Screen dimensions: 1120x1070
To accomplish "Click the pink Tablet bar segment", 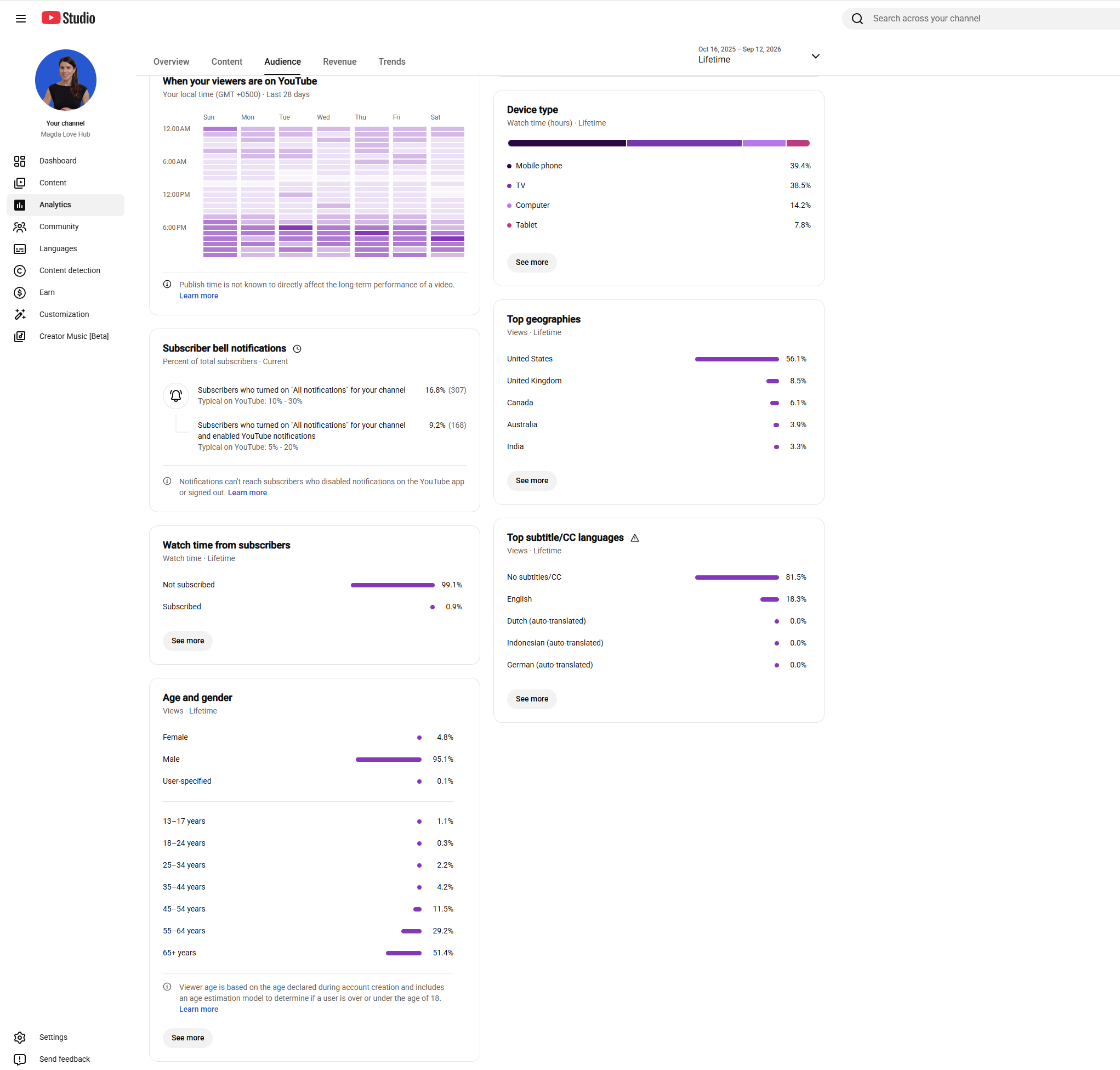I will point(798,143).
